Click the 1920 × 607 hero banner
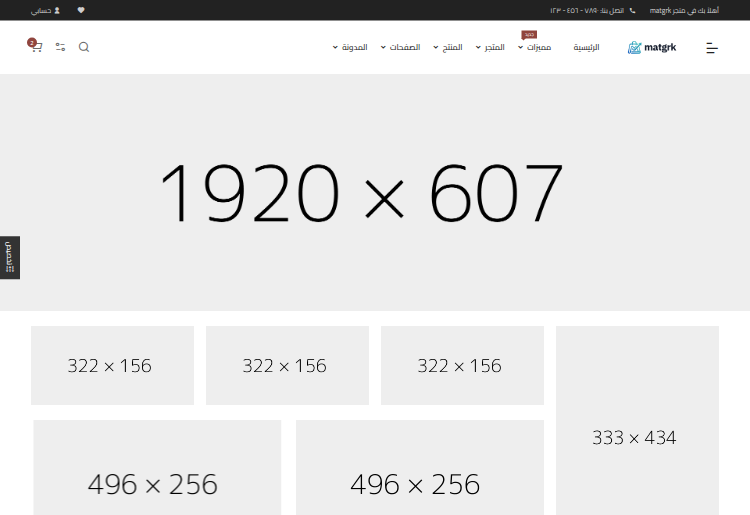 tap(375, 192)
